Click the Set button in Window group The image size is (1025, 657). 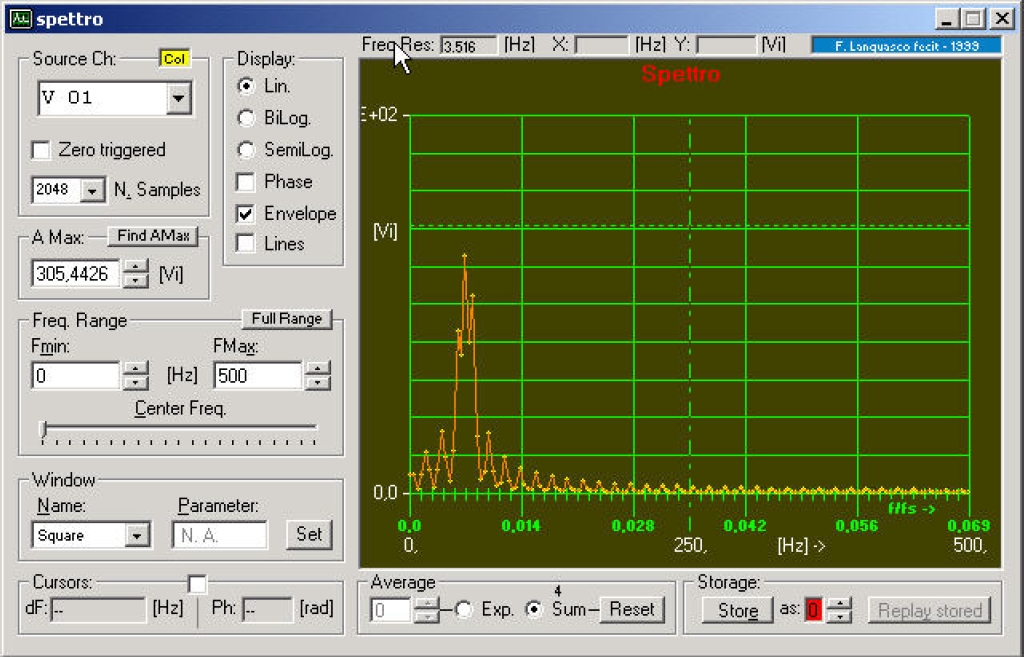pyautogui.click(x=309, y=535)
